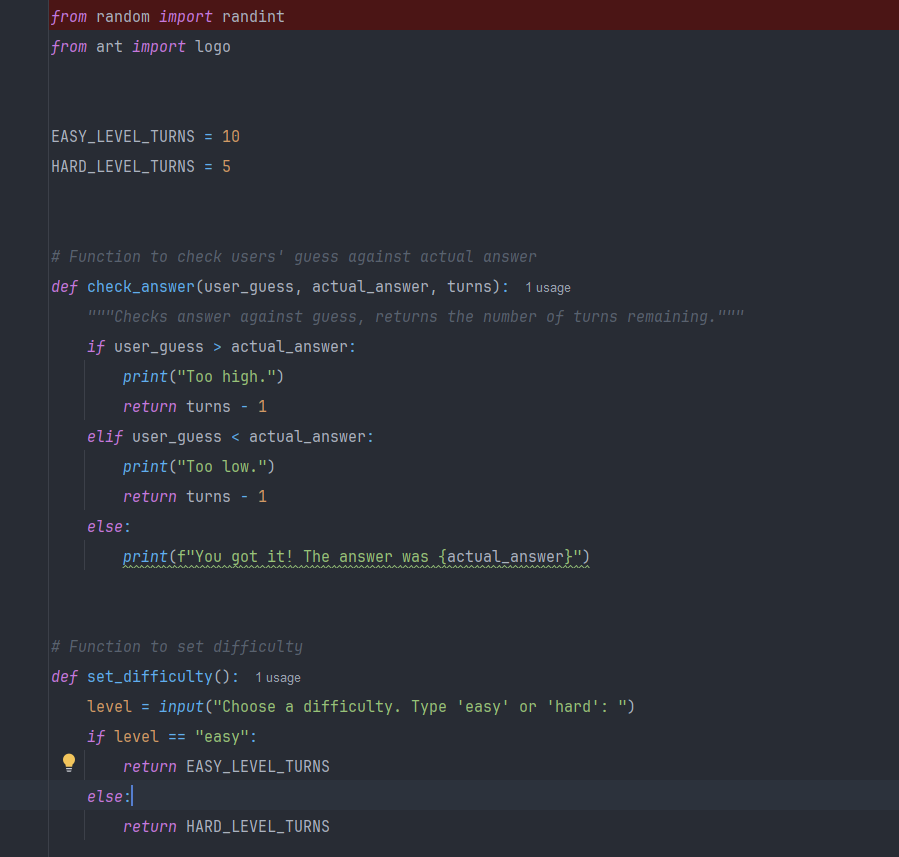Click the 'else:' line in check_answer
Image resolution: width=899 pixels, height=857 pixels.
[109, 526]
